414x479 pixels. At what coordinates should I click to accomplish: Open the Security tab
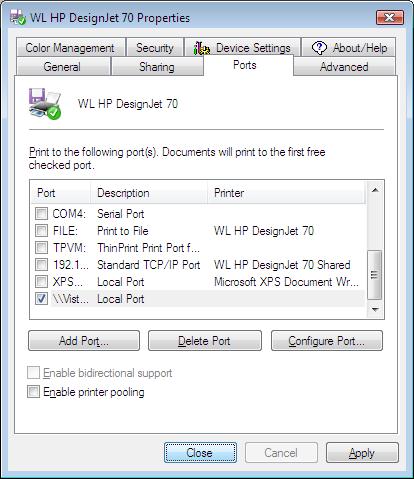155,48
